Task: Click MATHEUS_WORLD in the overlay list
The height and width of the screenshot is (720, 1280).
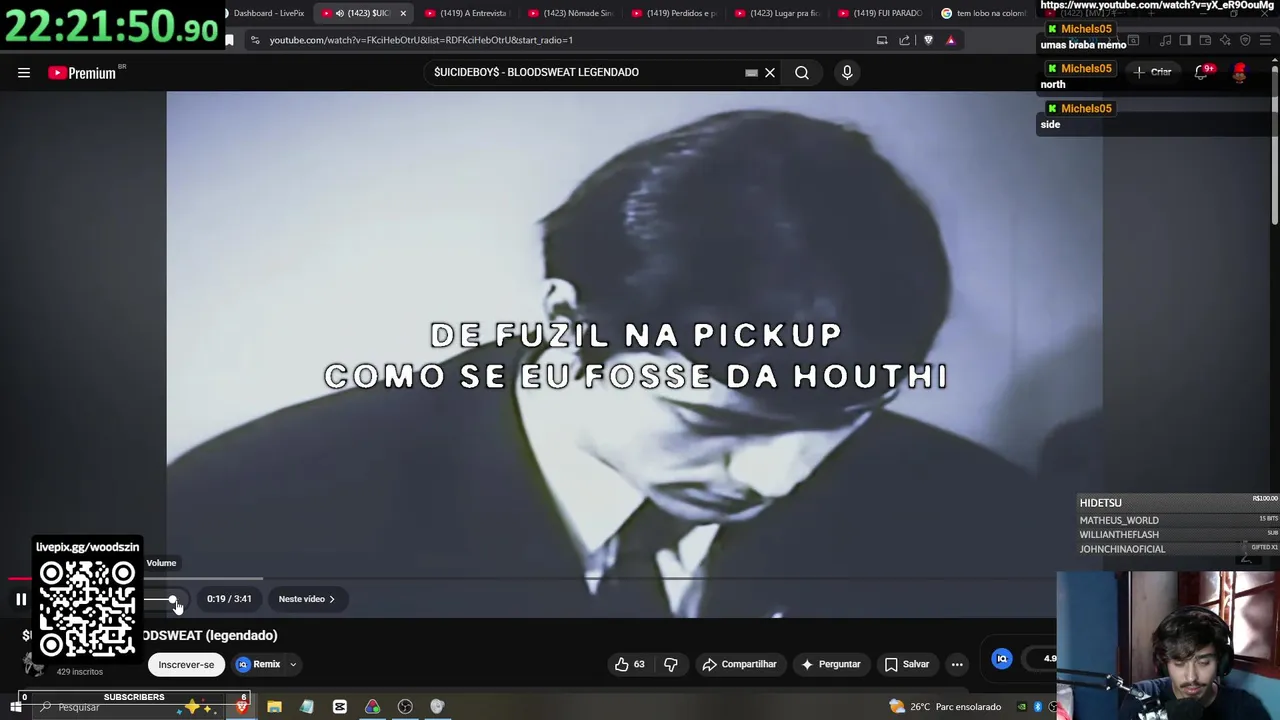Action: (1119, 520)
